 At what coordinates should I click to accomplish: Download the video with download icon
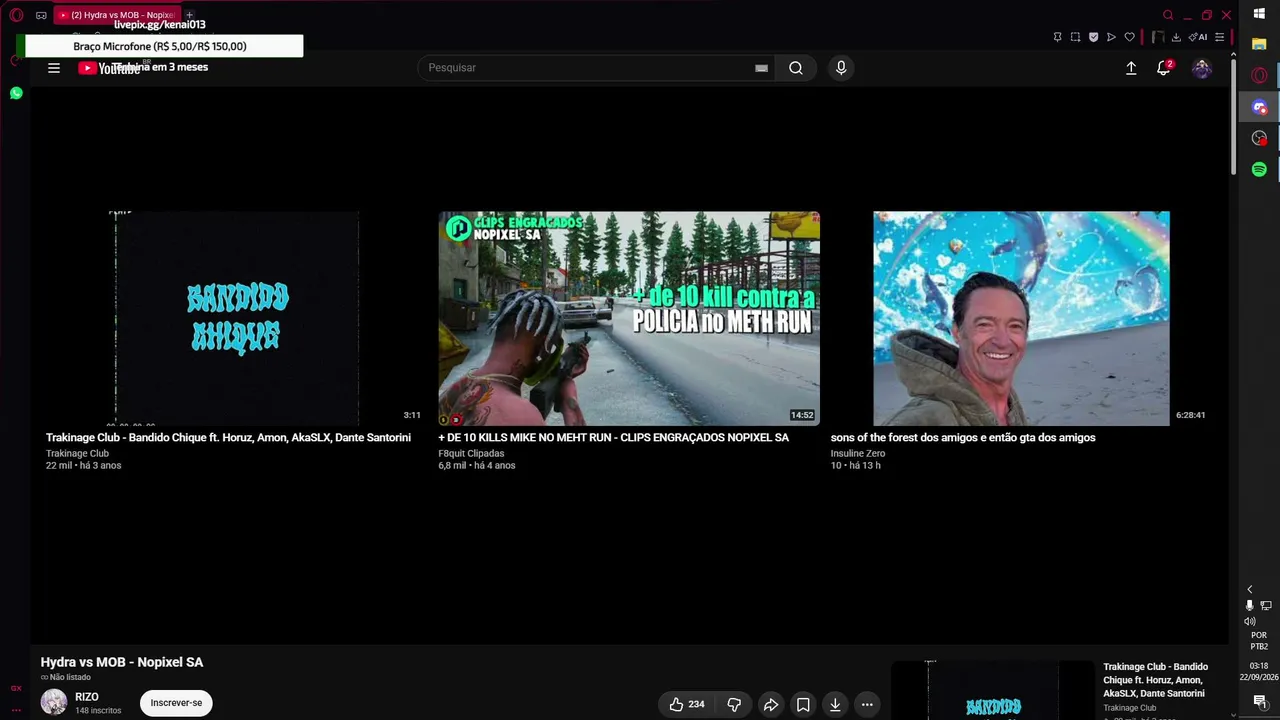(835, 705)
